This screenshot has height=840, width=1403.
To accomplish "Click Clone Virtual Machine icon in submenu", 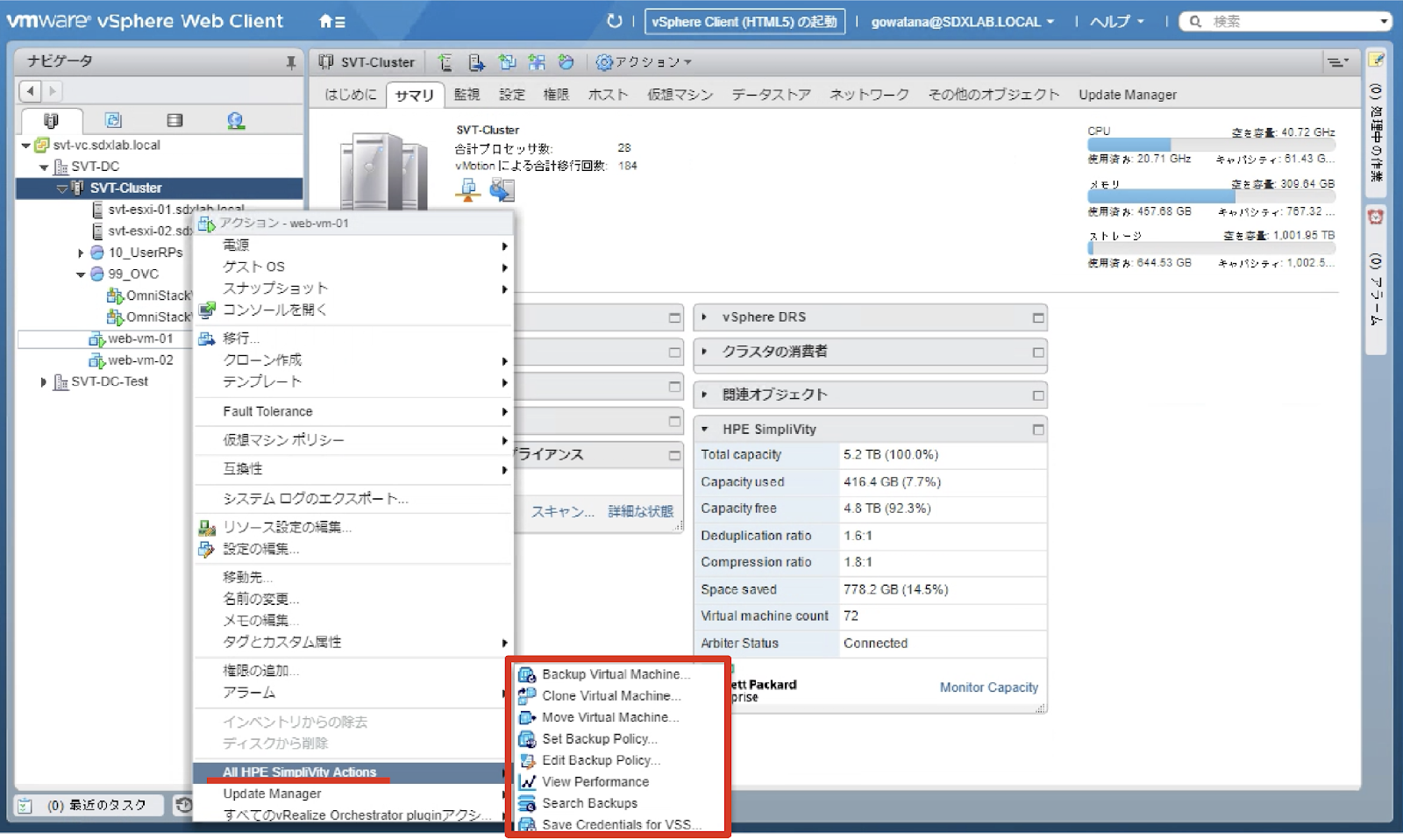I will point(527,695).
